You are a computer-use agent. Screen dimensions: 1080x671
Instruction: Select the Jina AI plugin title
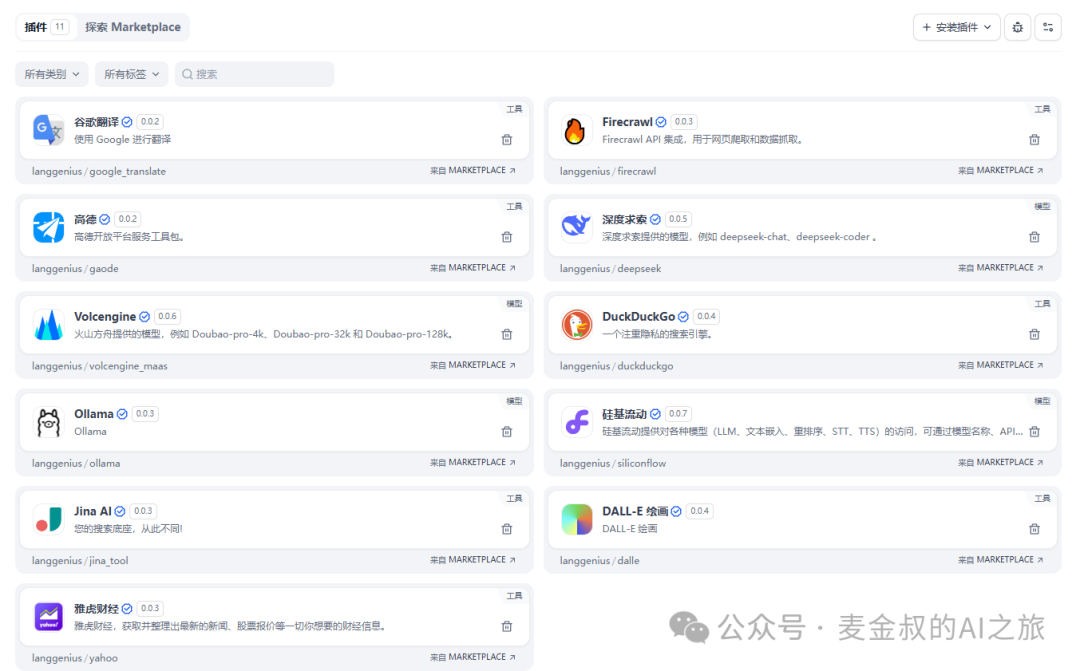[x=92, y=511]
